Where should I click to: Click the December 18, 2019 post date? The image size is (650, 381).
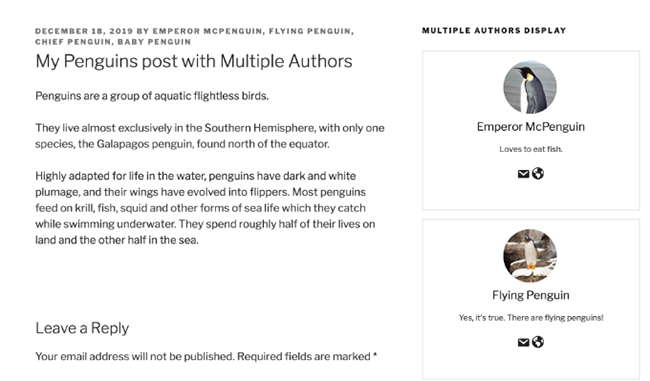point(84,31)
